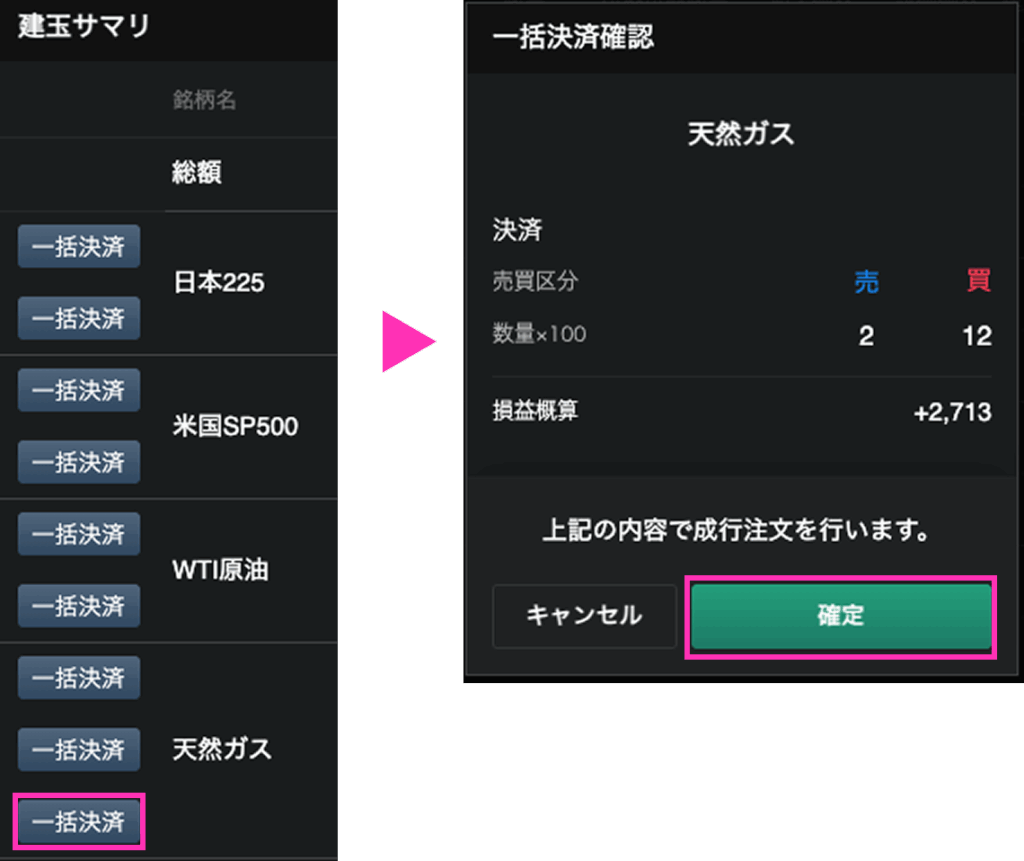
Task: Click the WTI原油 instrument name
Action: [x=220, y=570]
